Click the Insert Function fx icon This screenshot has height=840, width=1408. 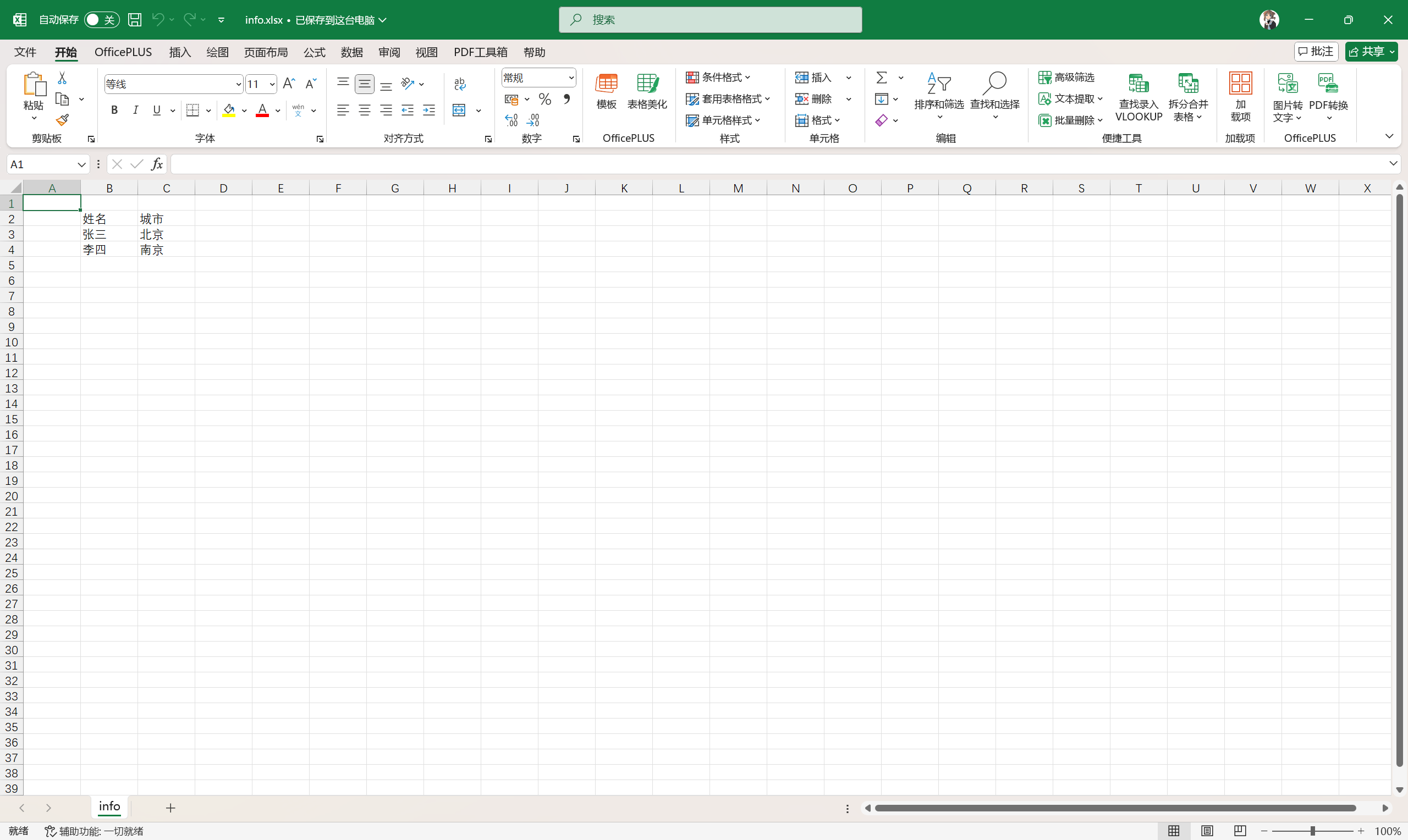point(157,164)
